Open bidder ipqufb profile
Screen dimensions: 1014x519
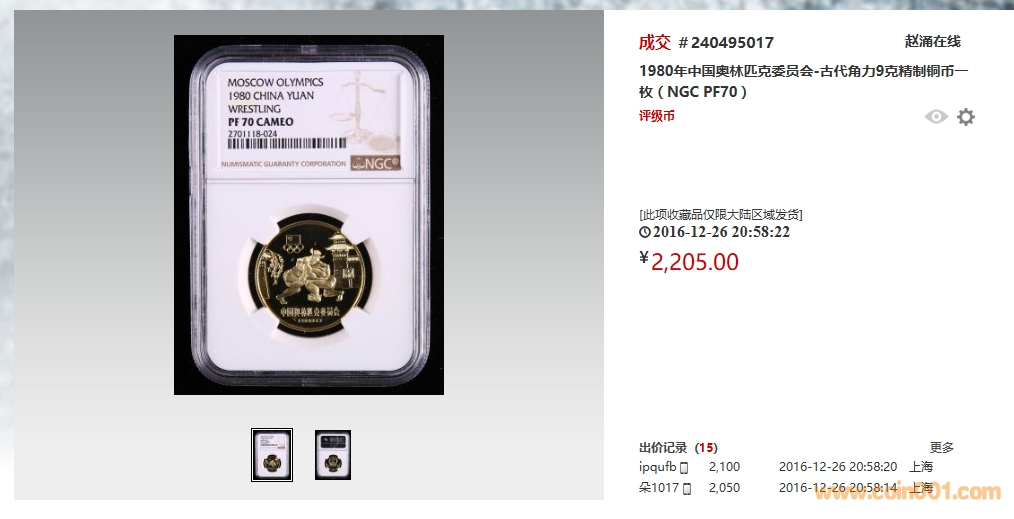pyautogui.click(x=658, y=467)
